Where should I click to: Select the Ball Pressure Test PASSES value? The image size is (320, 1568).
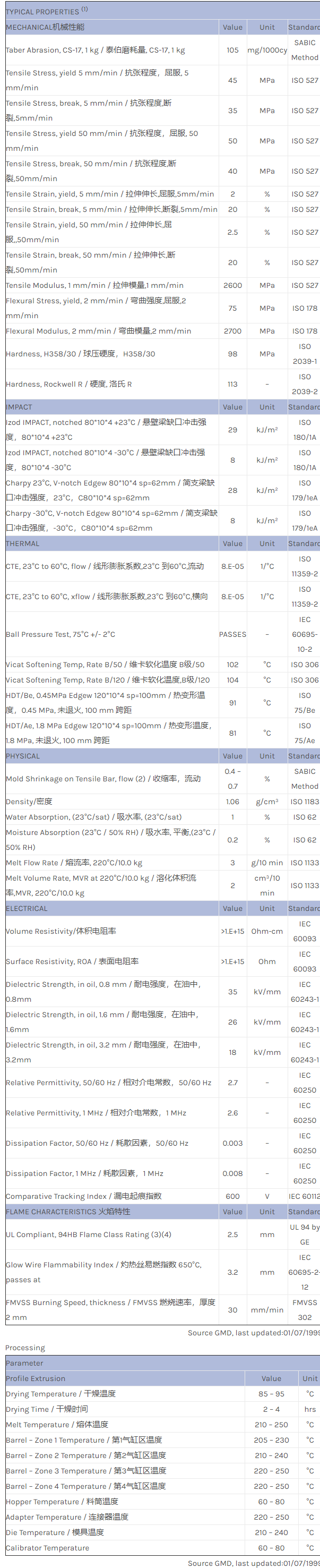coord(232,634)
